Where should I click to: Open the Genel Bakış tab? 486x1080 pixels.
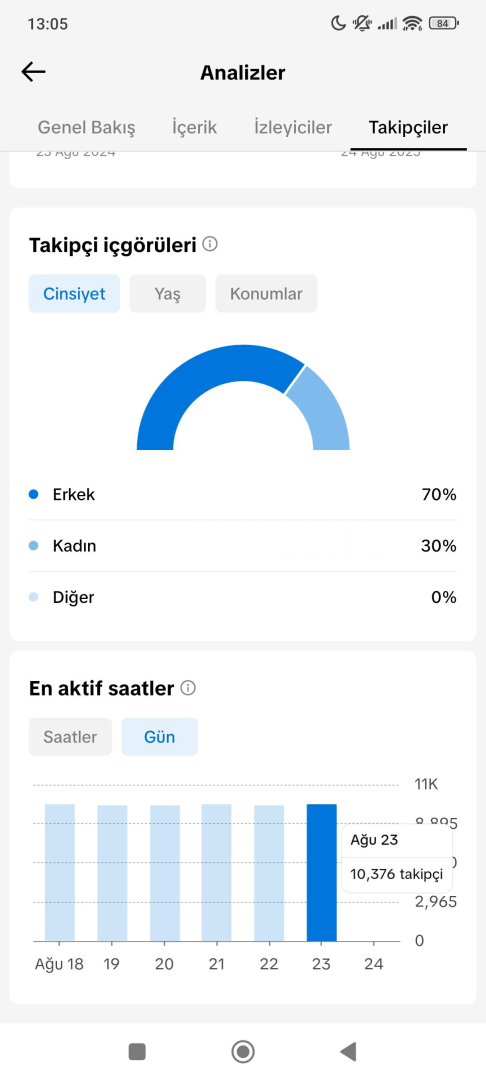pos(86,127)
